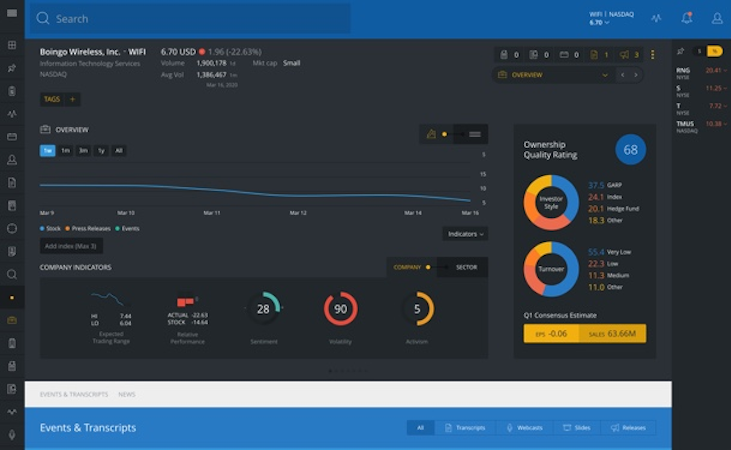Open the hamburger menu in the sidebar
This screenshot has height=450, width=731.
(x=12, y=13)
